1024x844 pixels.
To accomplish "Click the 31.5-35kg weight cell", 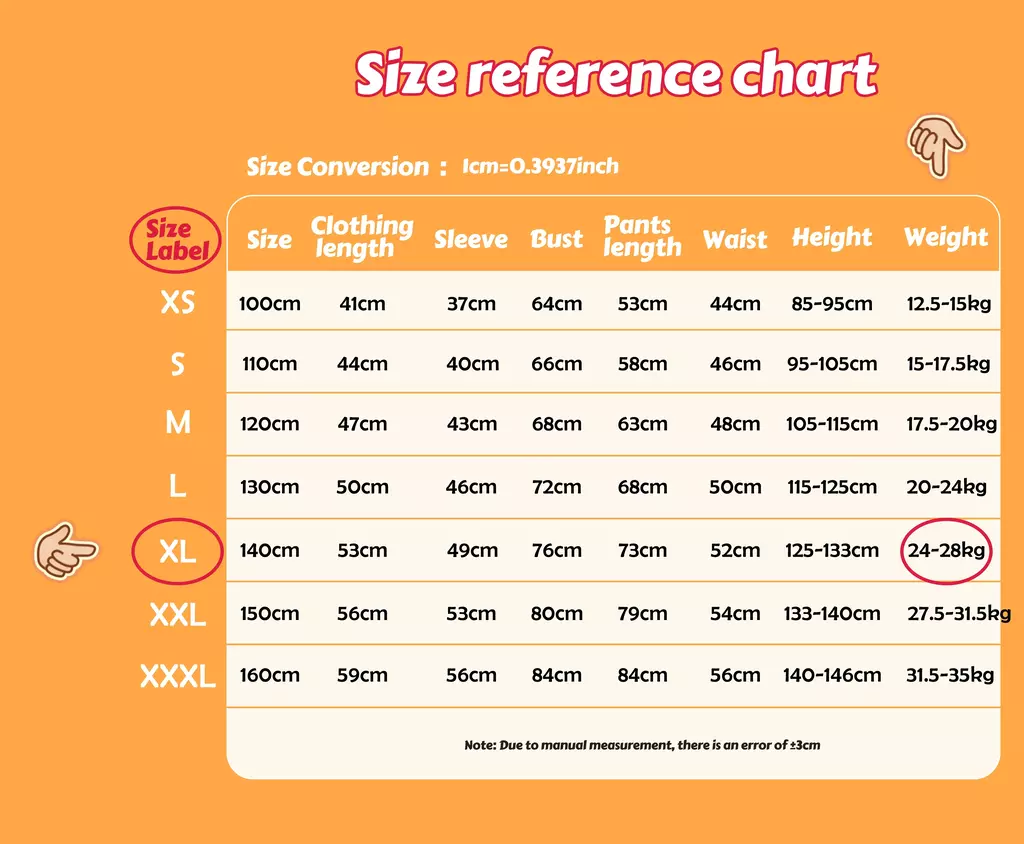I will 950,675.
